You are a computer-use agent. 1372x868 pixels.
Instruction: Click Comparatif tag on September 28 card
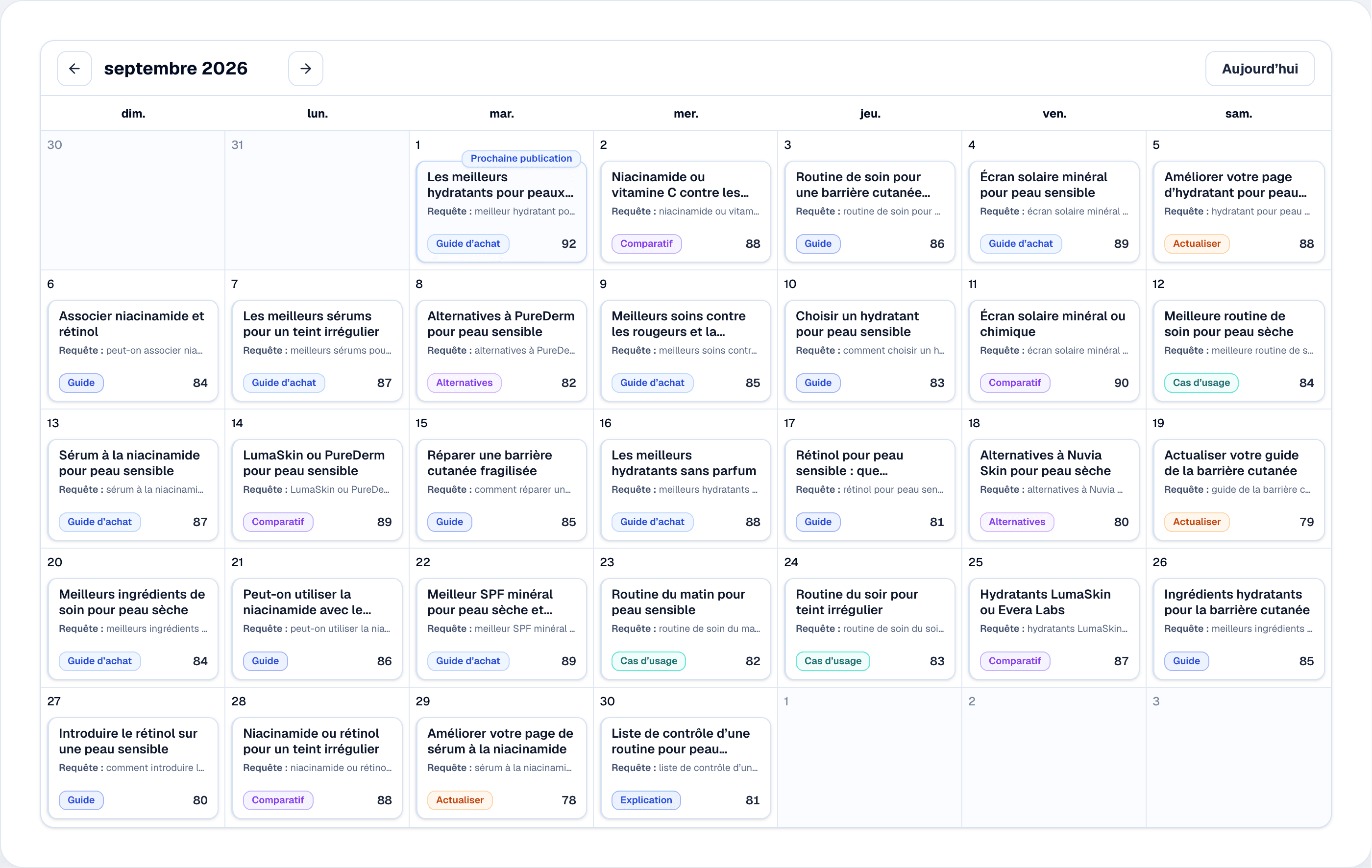(x=277, y=799)
